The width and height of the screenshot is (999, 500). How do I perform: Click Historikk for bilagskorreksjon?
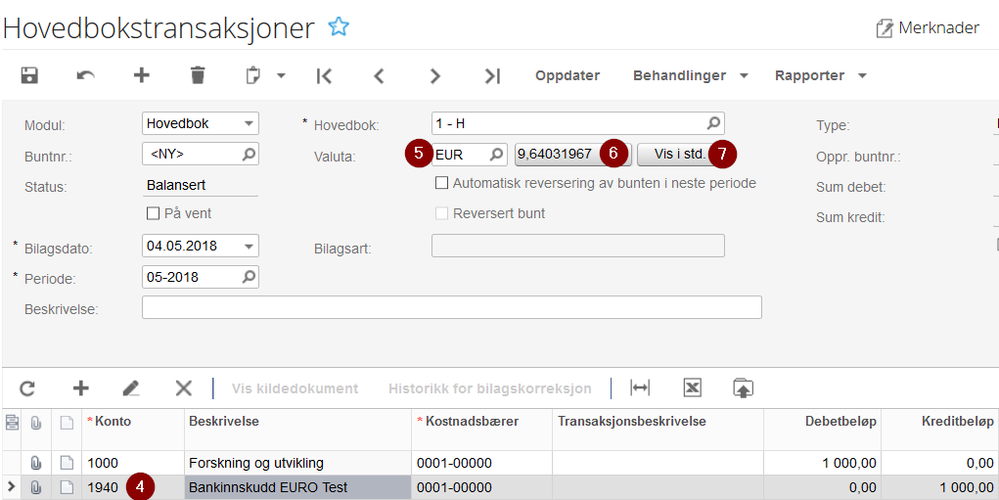click(x=490, y=389)
